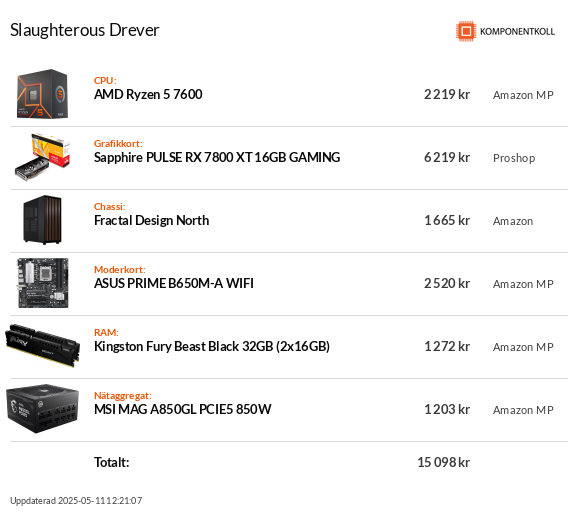577x514 pixels.
Task: Open MSI MAG A850GL PCIE5 850W link
Action: coord(183,410)
